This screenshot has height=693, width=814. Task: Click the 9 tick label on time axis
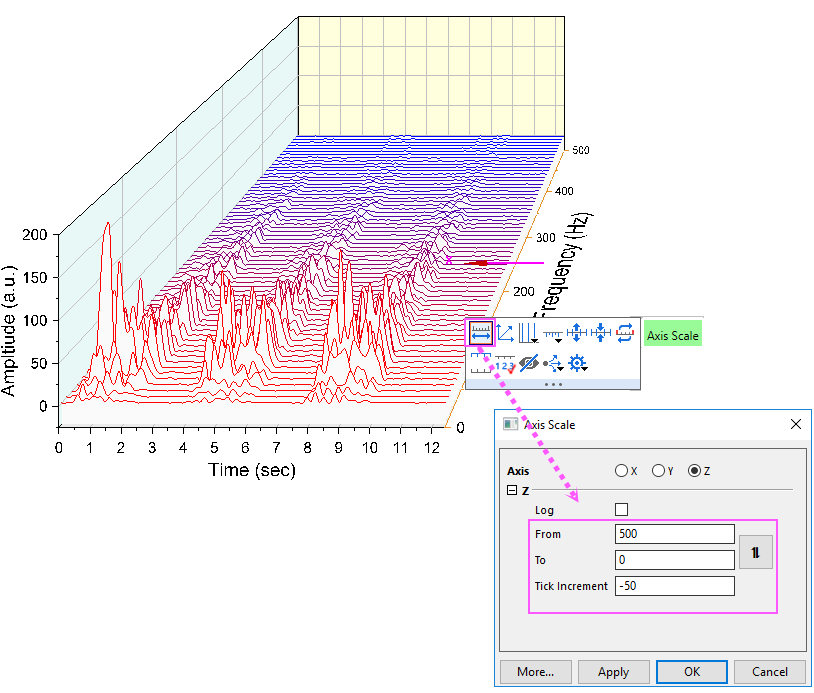pyautogui.click(x=338, y=448)
